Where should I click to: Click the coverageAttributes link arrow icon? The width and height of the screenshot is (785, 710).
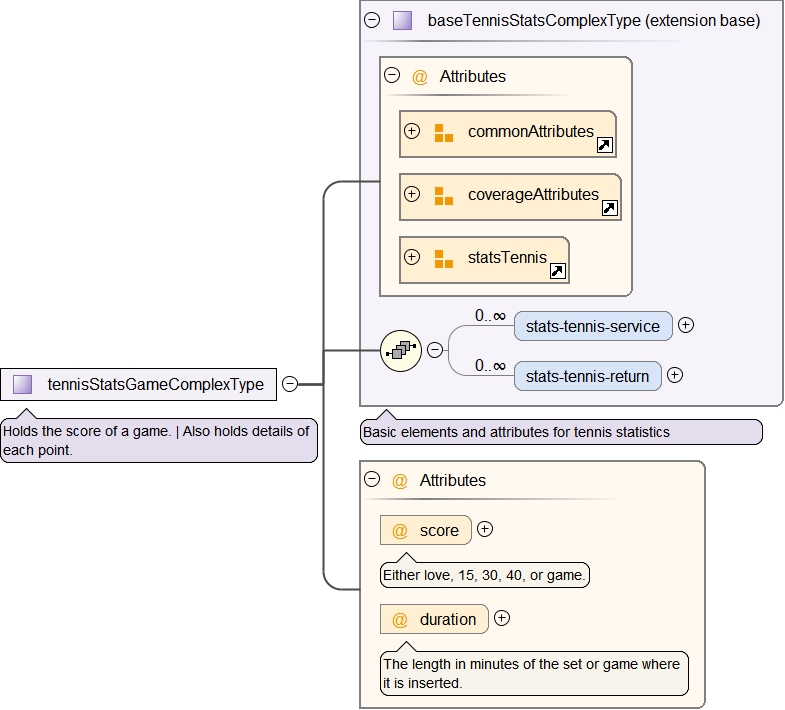(x=609, y=208)
